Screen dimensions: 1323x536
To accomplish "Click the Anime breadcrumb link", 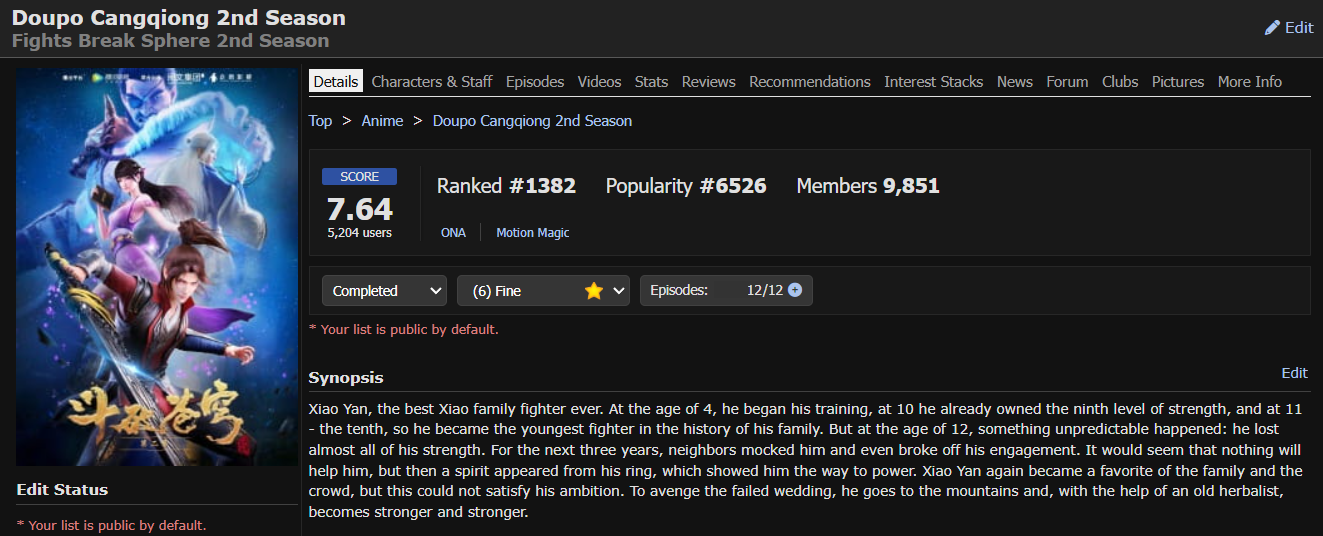I will point(382,121).
